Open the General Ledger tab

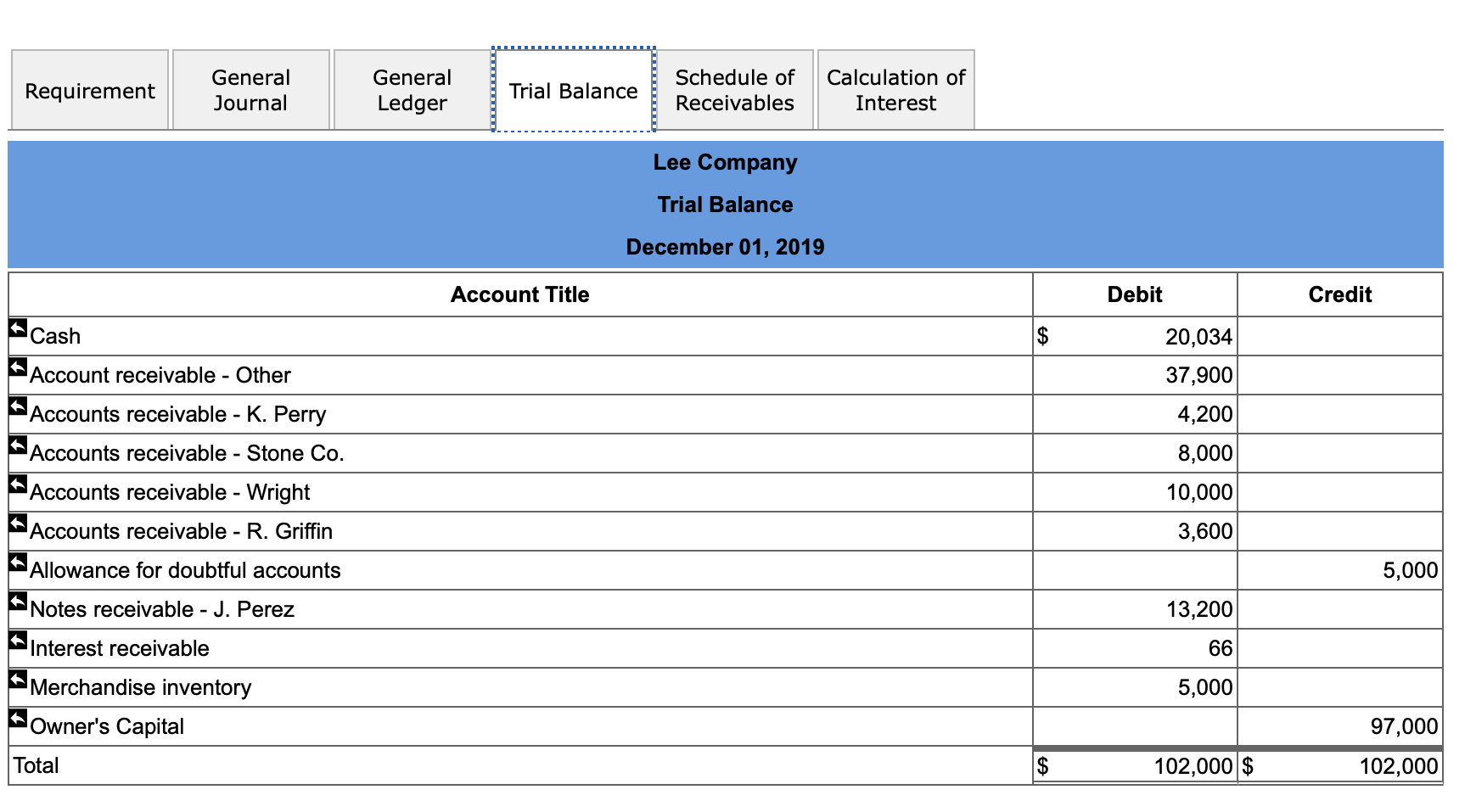(412, 89)
